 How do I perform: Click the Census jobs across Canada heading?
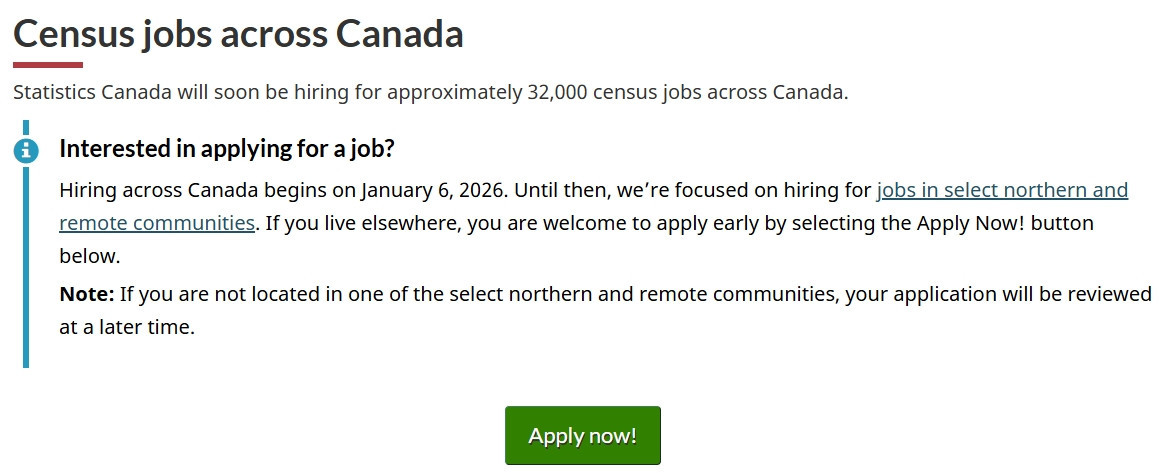[x=238, y=34]
